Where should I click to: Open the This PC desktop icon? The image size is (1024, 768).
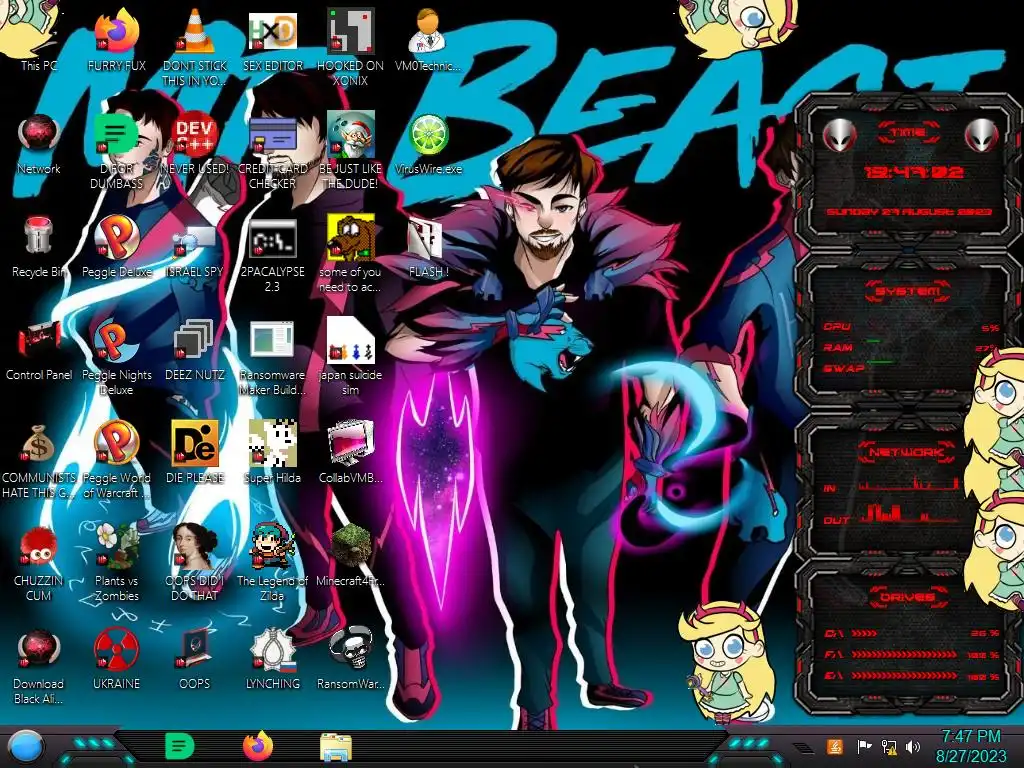(39, 39)
